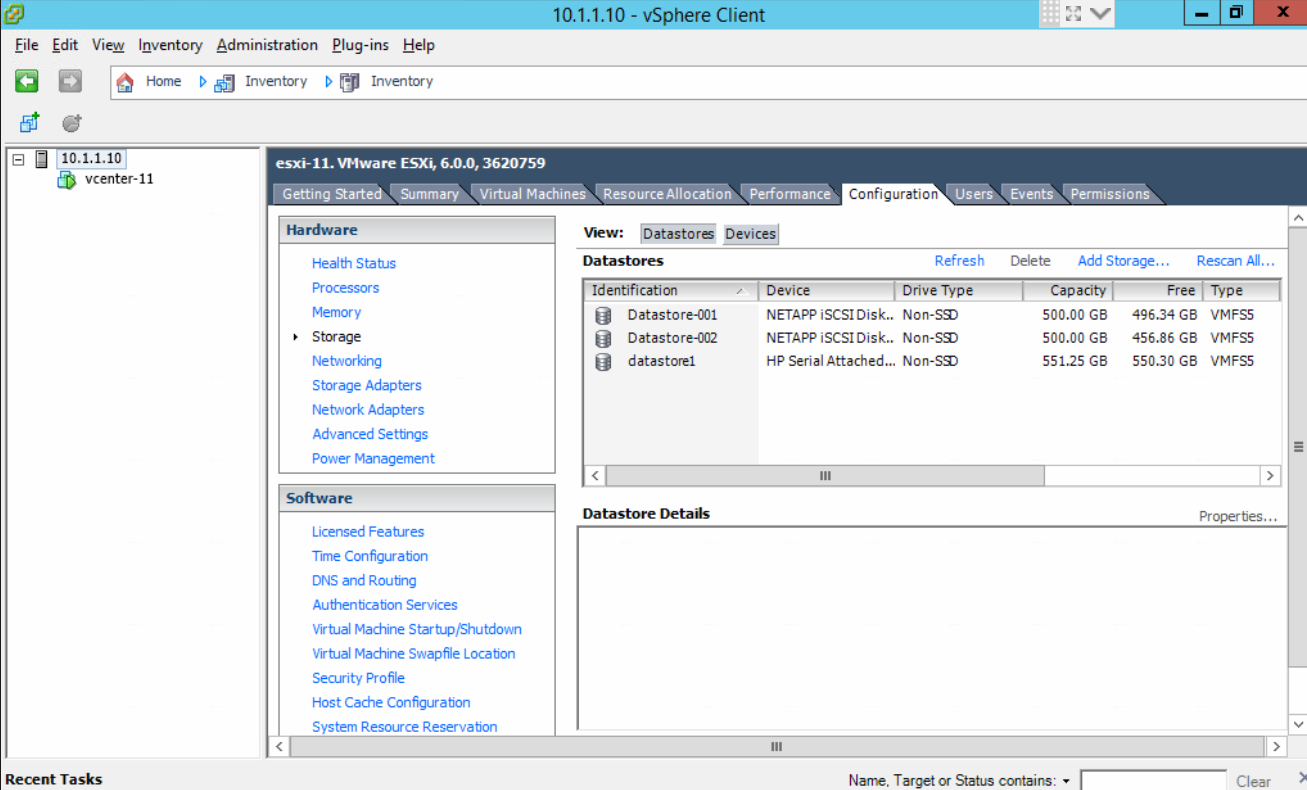The width and height of the screenshot is (1307, 790).
Task: Collapse the 10.1.1.10 tree node
Action: point(18,159)
